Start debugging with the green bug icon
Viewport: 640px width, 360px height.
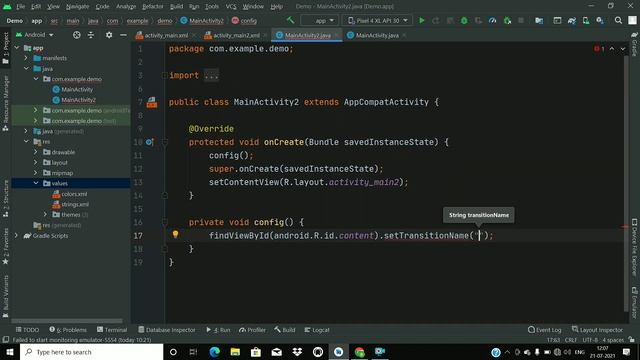tap(464, 20)
